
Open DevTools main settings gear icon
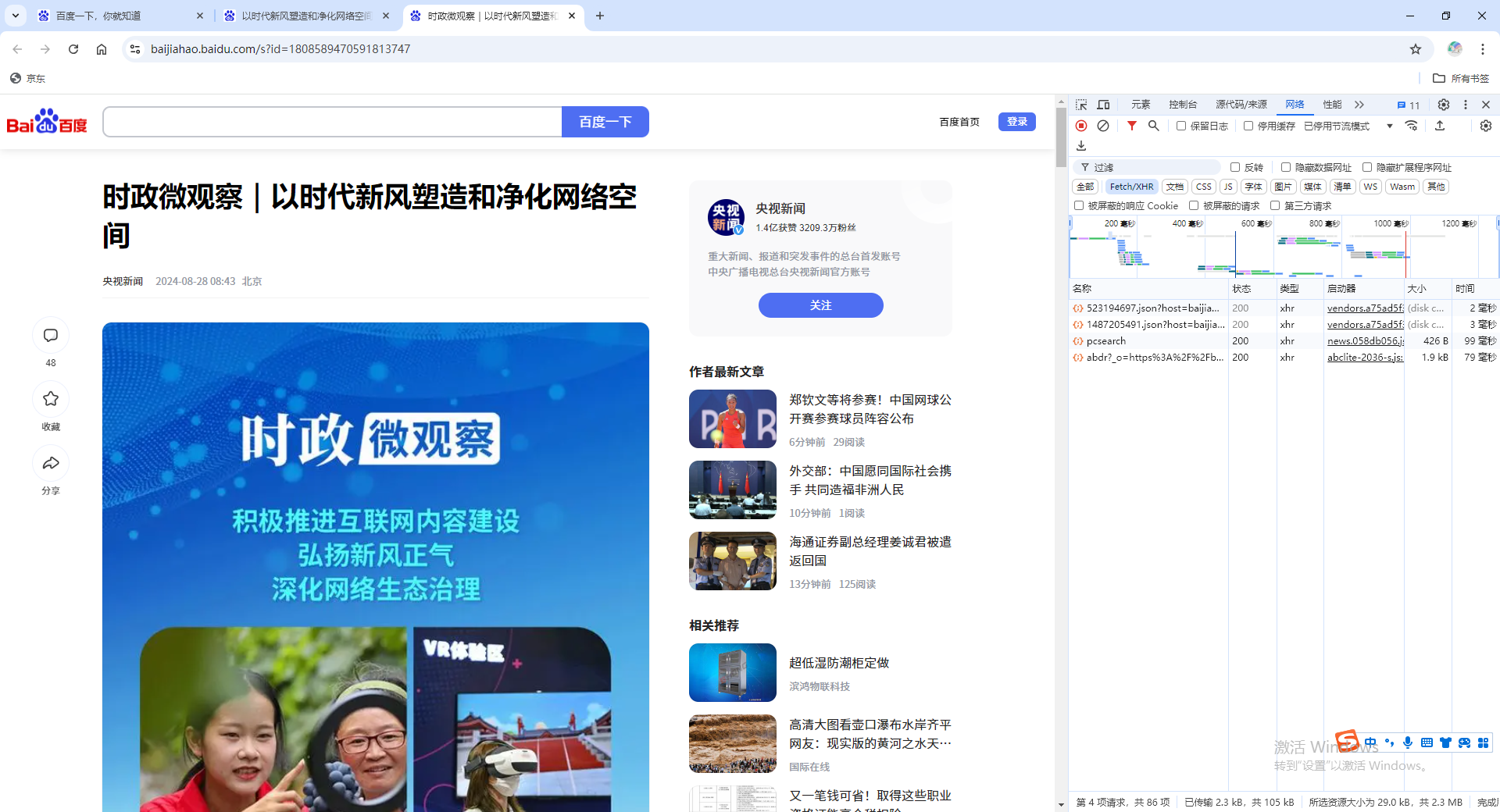coord(1444,105)
